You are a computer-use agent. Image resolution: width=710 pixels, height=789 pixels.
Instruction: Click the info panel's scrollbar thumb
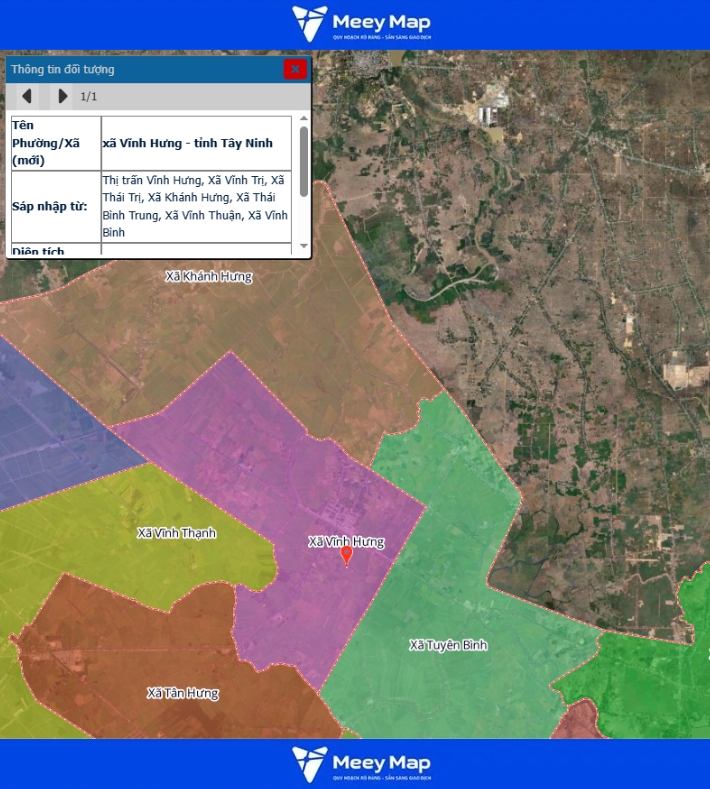click(304, 160)
